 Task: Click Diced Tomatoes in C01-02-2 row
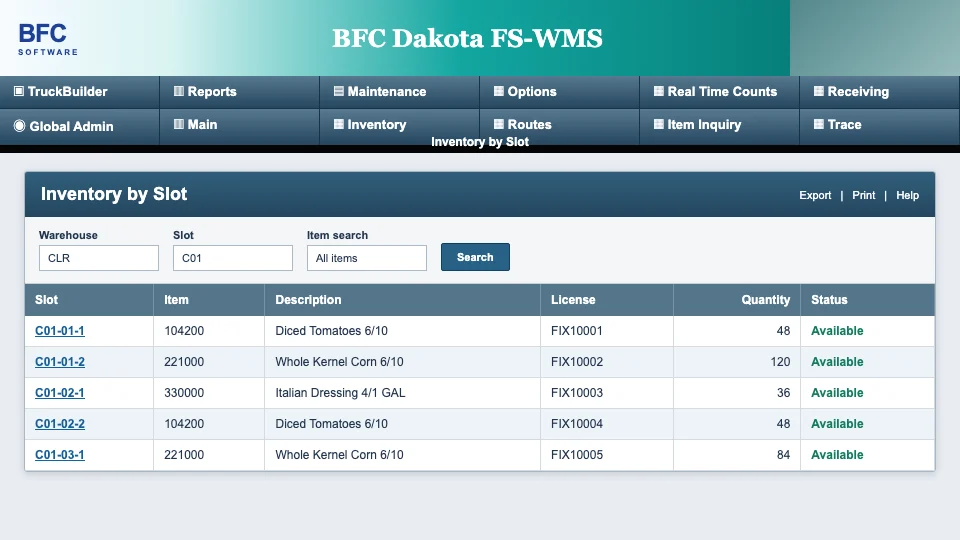(x=331, y=424)
